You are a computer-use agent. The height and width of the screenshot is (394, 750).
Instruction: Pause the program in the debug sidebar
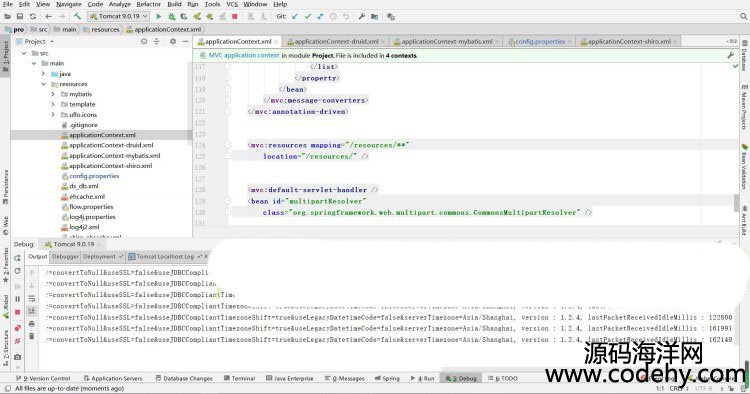coord(18,299)
